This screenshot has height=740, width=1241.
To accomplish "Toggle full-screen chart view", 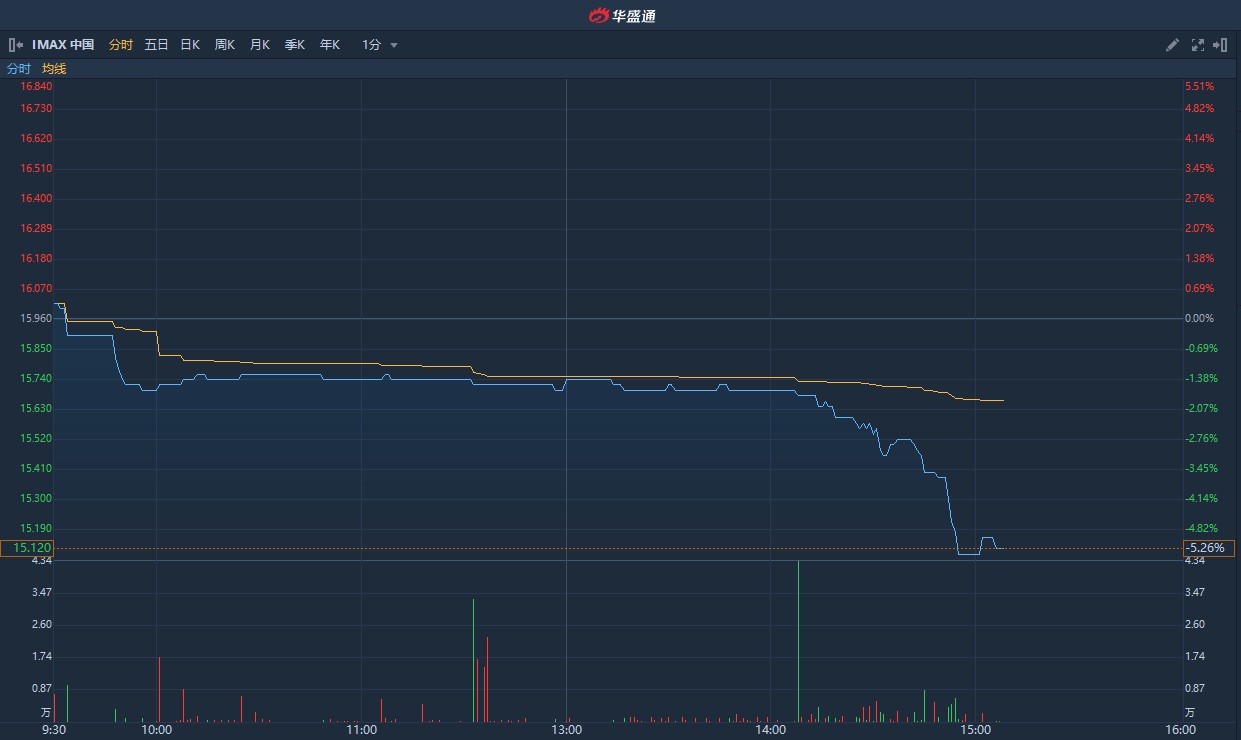I will [x=1198, y=45].
